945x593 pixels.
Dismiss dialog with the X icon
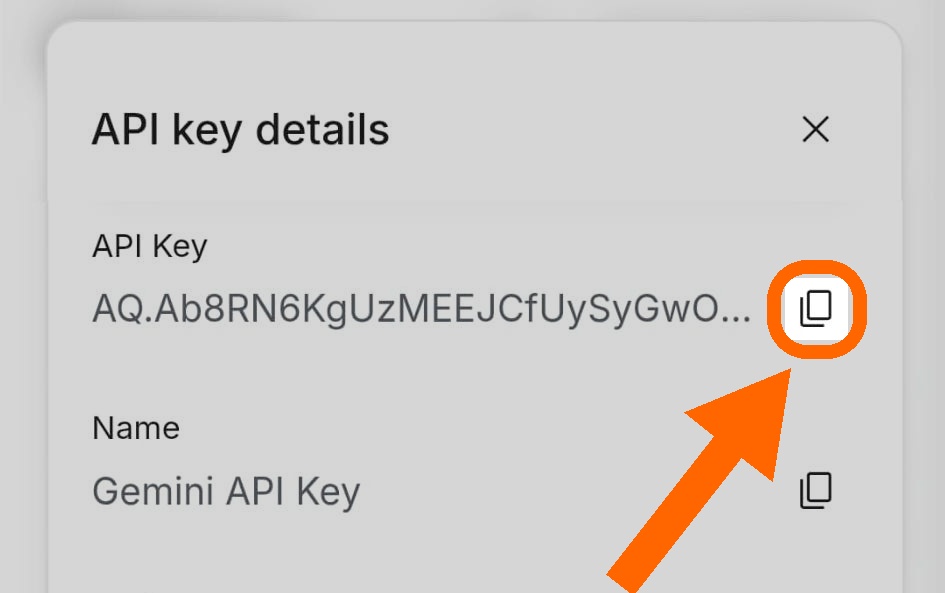[x=816, y=130]
